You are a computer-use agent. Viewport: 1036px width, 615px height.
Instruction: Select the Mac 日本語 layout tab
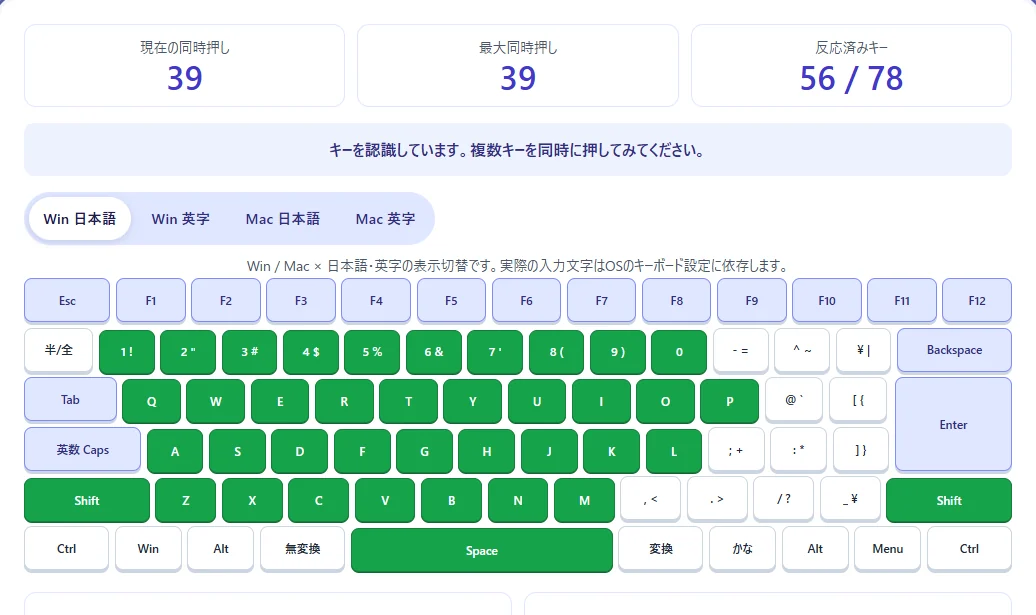[283, 219]
